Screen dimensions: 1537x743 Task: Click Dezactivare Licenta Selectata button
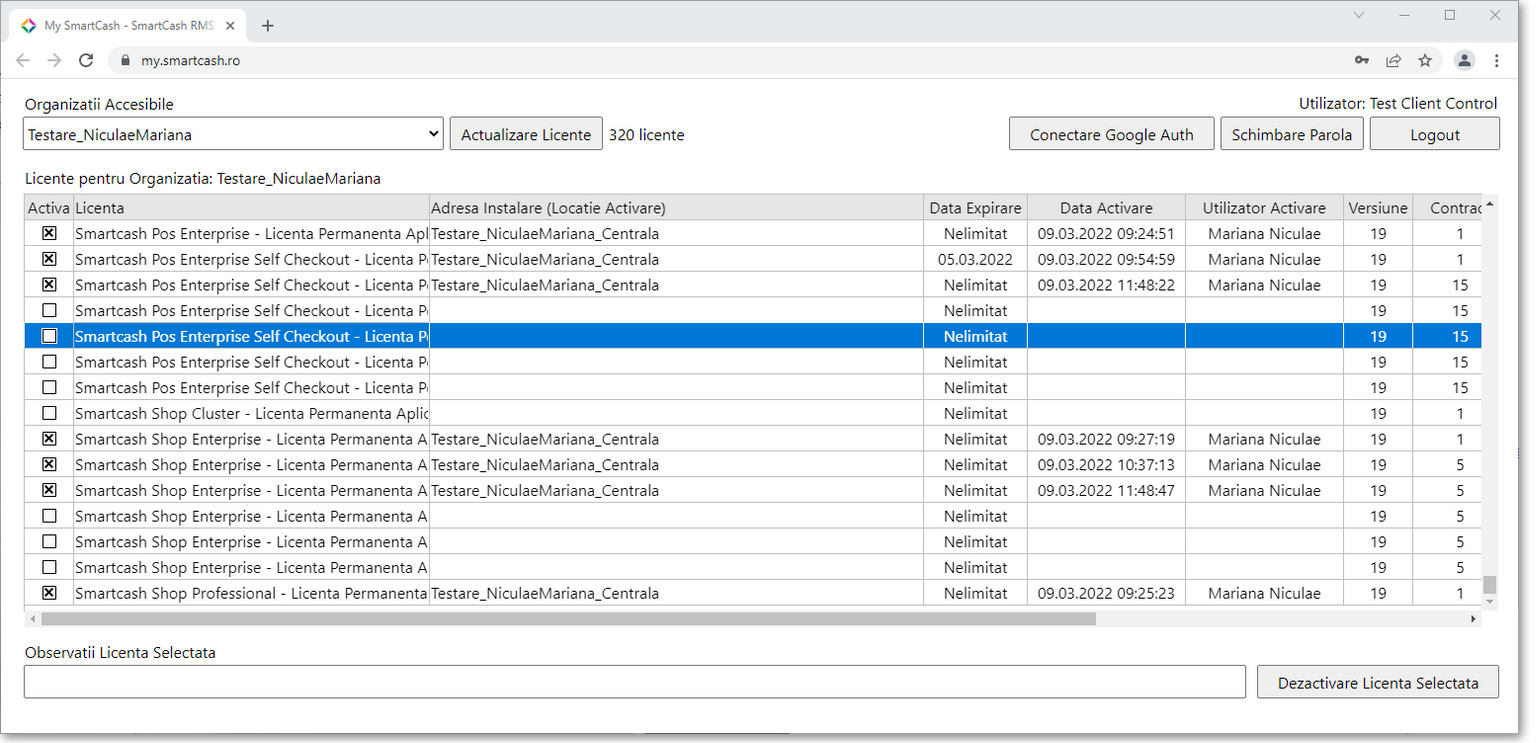click(x=1378, y=682)
